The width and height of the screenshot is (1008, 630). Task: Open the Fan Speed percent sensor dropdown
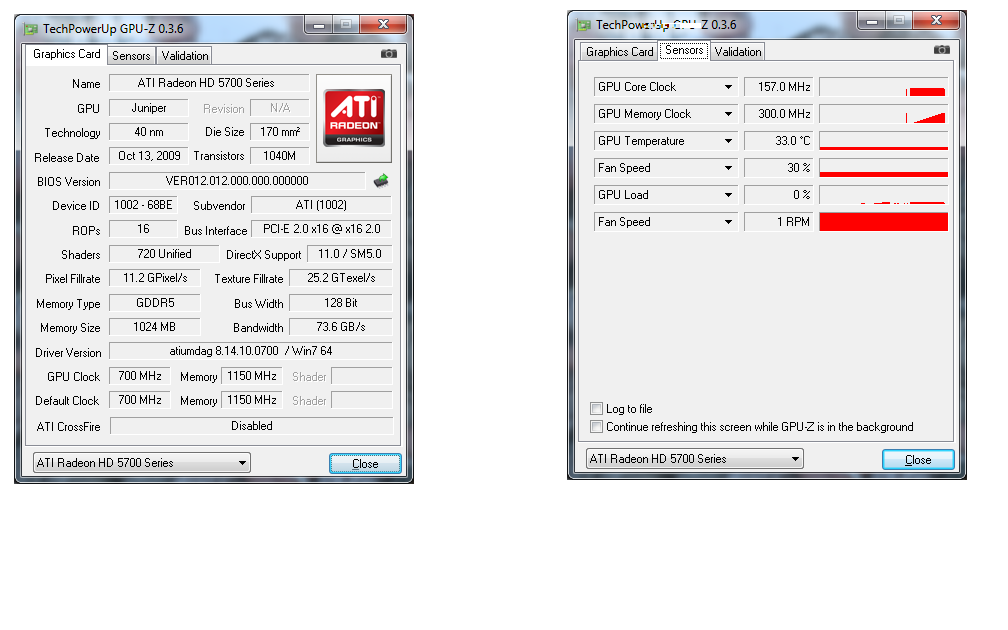pyautogui.click(x=728, y=168)
